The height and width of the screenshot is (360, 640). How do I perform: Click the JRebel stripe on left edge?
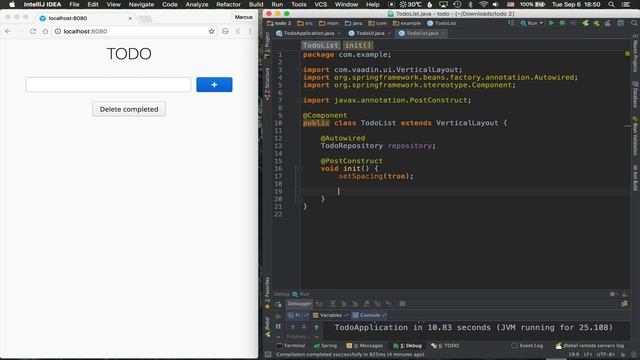267,327
